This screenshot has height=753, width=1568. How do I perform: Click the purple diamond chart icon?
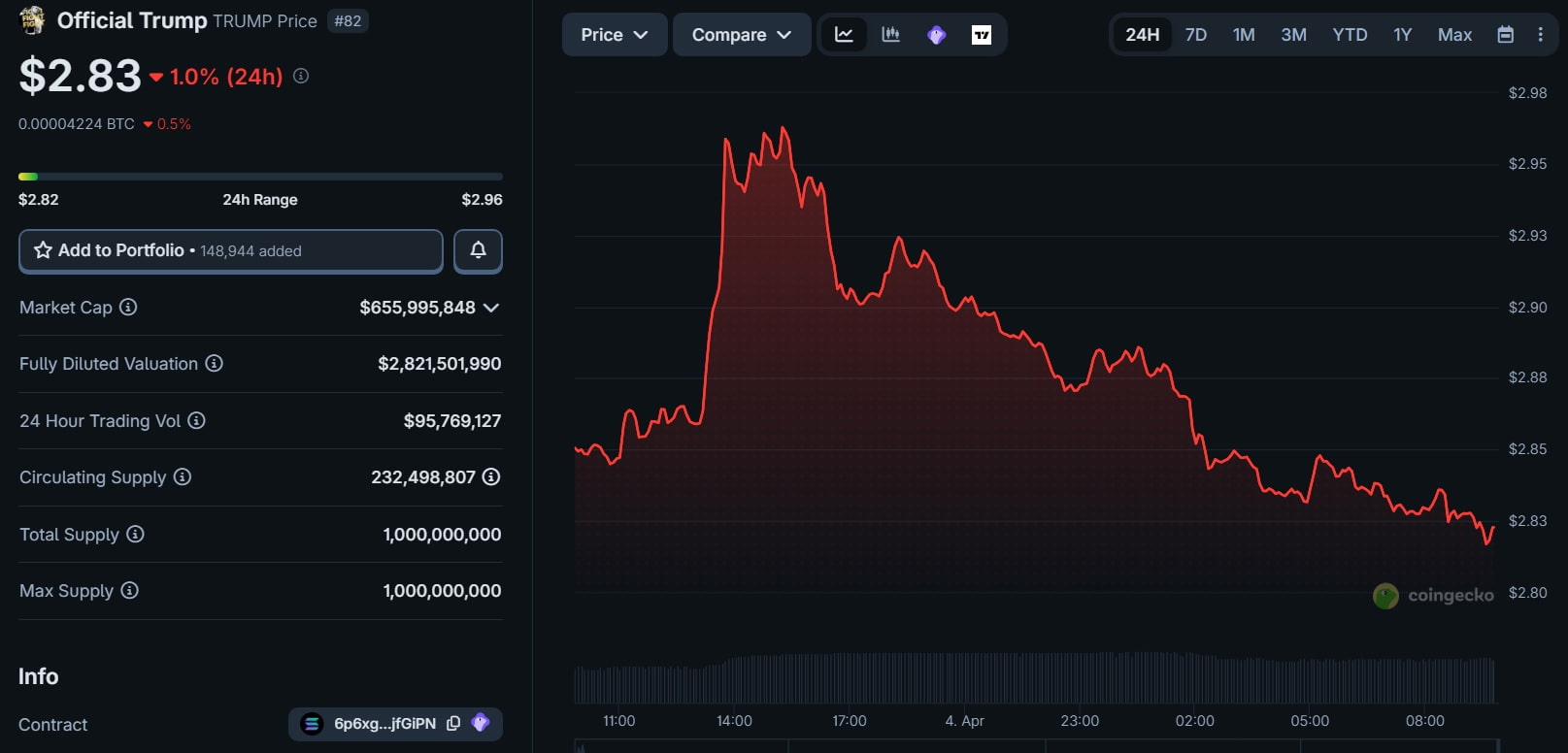(936, 35)
